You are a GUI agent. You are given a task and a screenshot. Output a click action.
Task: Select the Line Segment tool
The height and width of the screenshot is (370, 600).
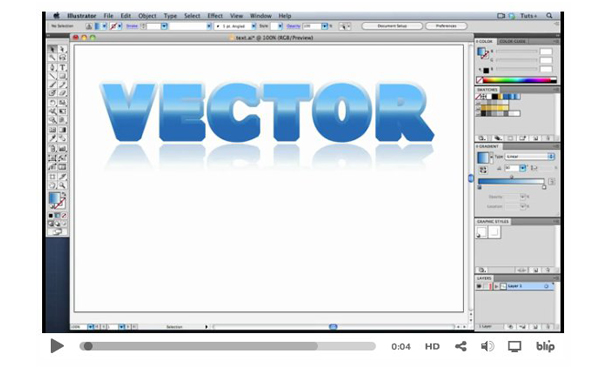(53, 76)
